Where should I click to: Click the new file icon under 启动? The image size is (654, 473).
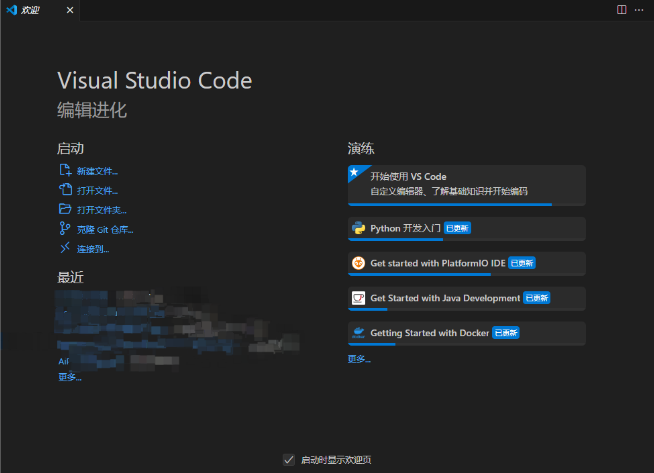(x=65, y=170)
